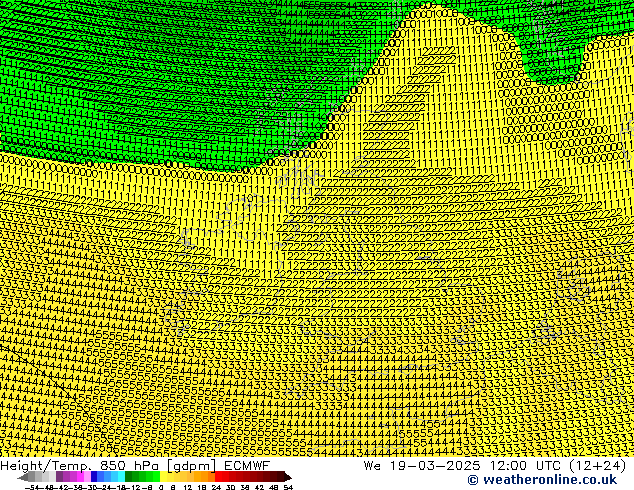Click the 30 label on the color scale
Screen dimensions: 634x490
pos(230,488)
